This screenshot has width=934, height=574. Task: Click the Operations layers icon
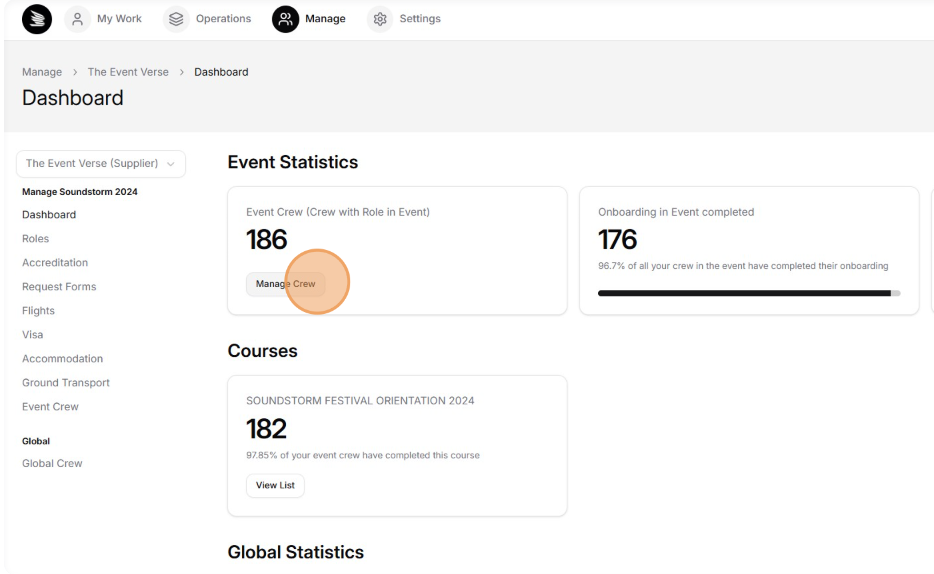point(176,19)
